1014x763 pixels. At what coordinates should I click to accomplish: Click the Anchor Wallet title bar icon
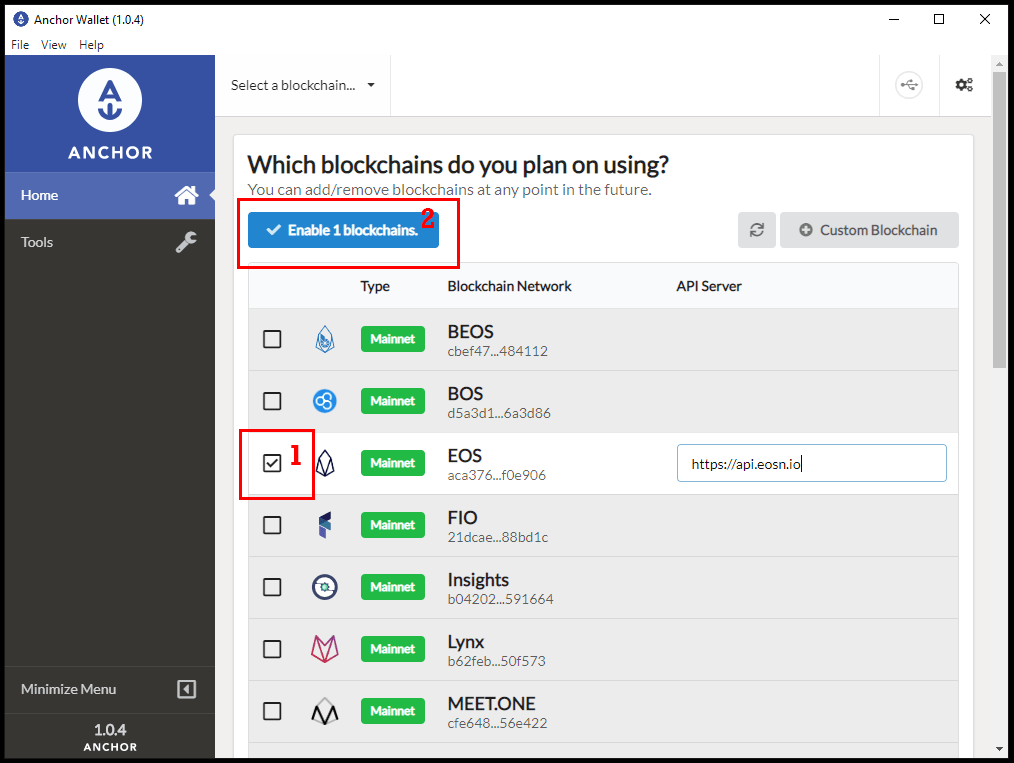click(x=21, y=19)
